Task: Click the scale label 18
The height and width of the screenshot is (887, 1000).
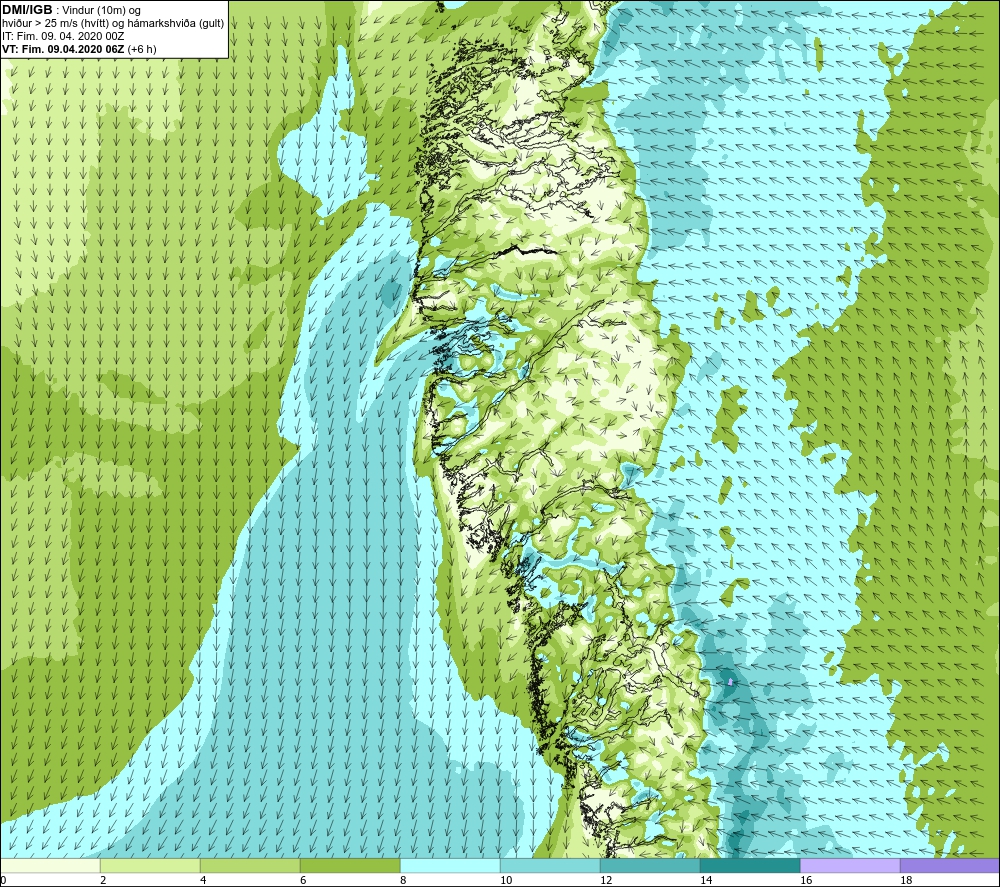Action: [906, 880]
